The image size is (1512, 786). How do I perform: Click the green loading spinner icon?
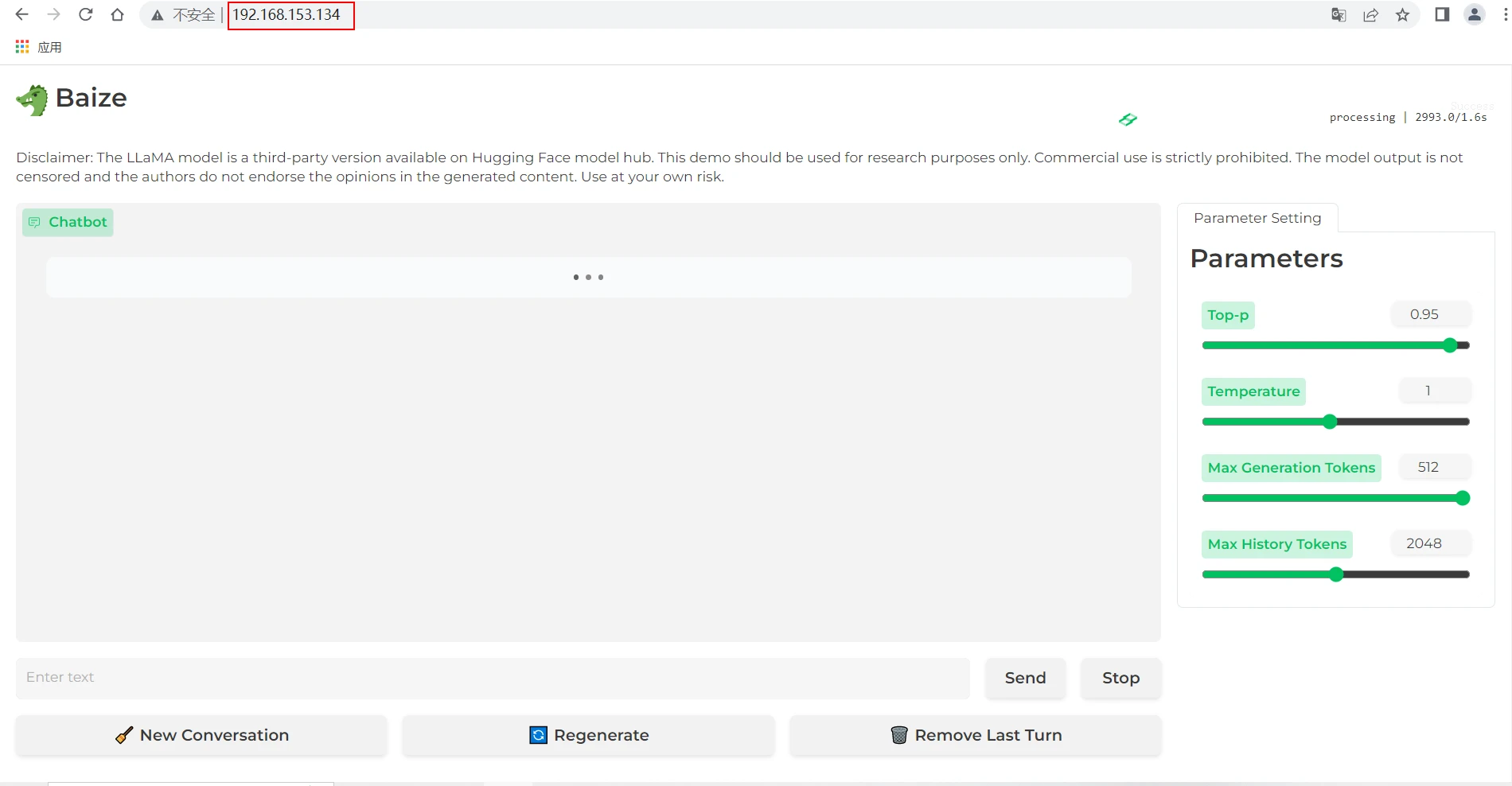[1128, 119]
